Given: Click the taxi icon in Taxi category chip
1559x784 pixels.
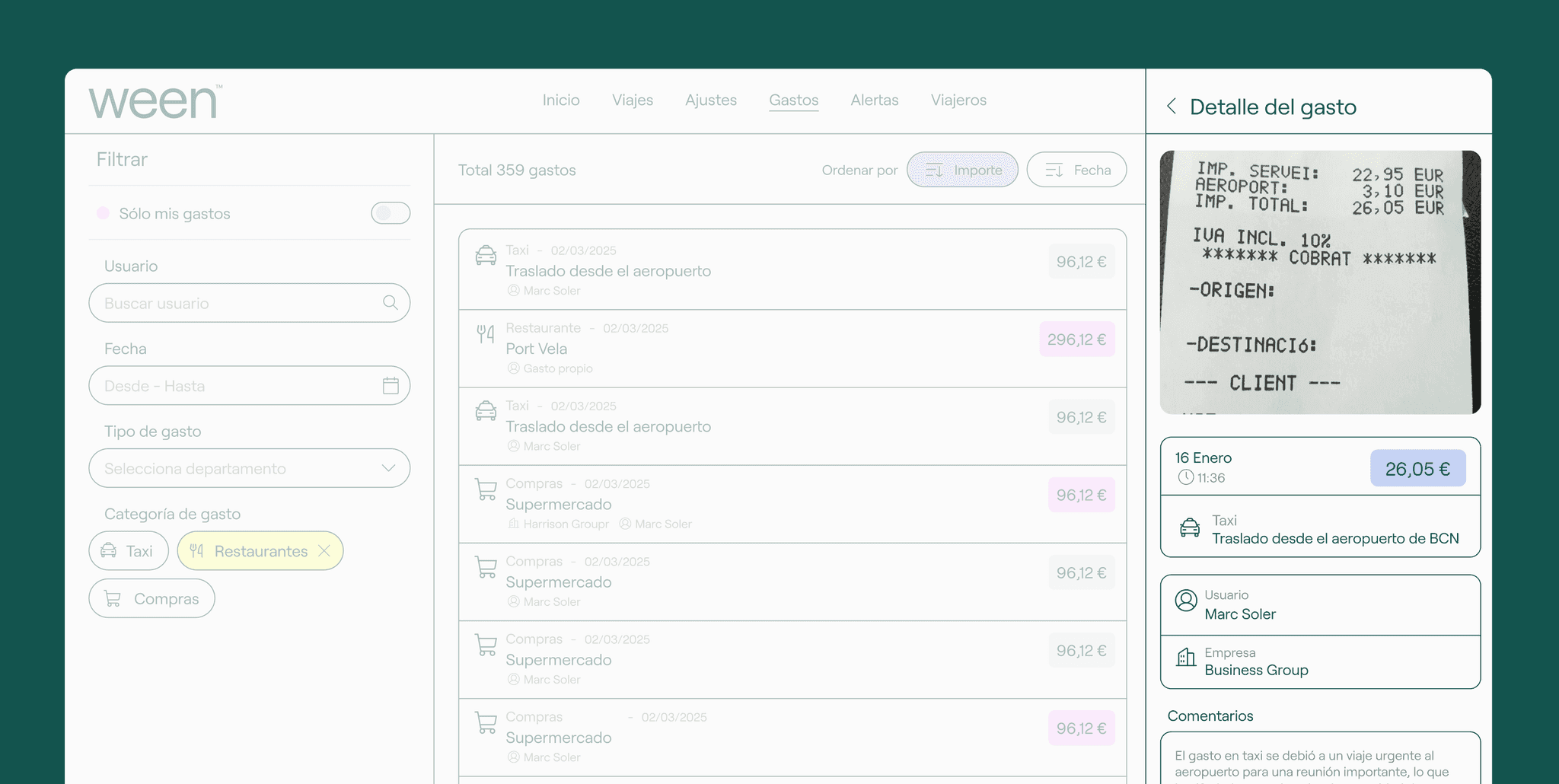Looking at the screenshot, I should [x=109, y=551].
